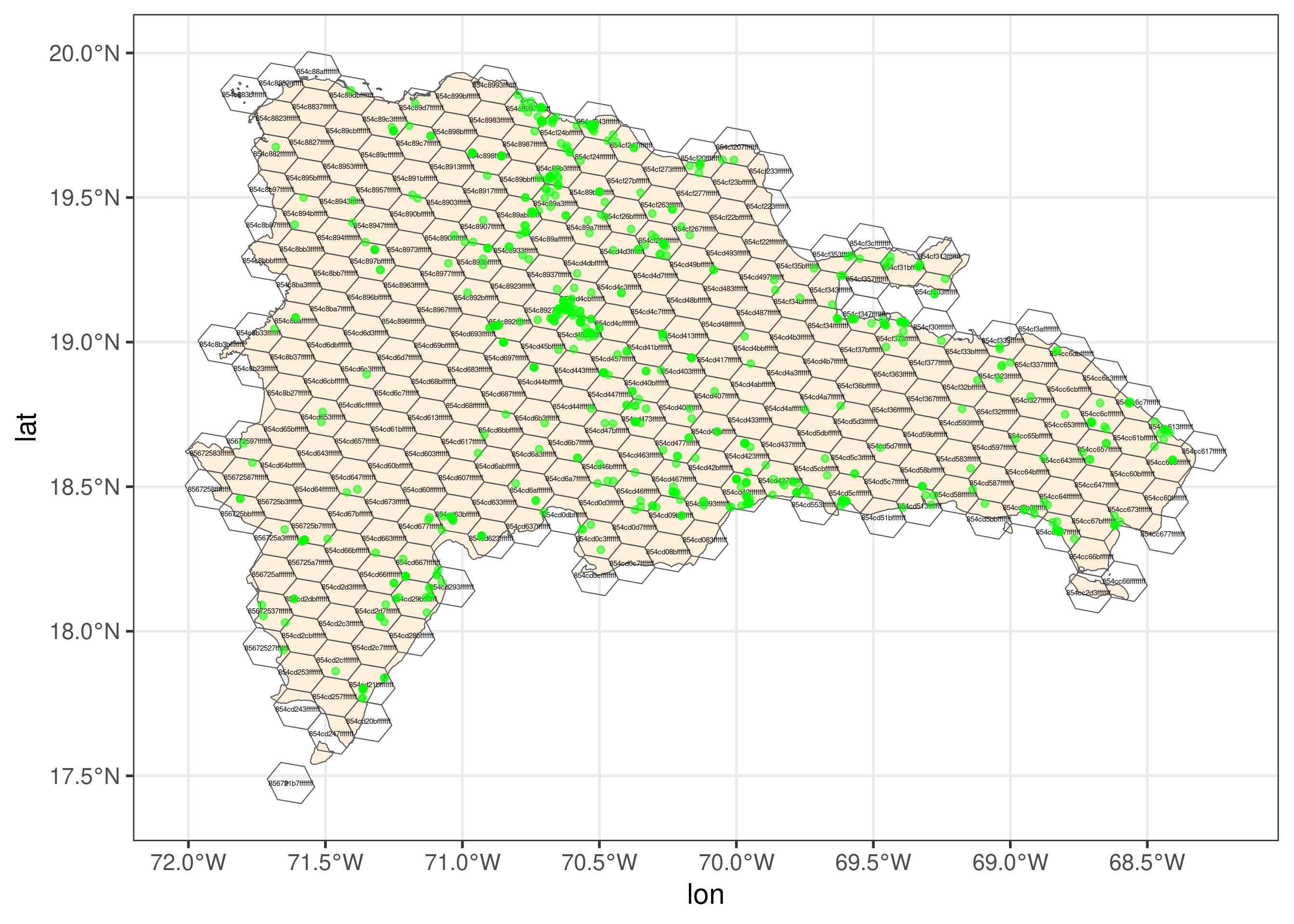Click hexagon label 854cd247ffffff

click(x=331, y=734)
